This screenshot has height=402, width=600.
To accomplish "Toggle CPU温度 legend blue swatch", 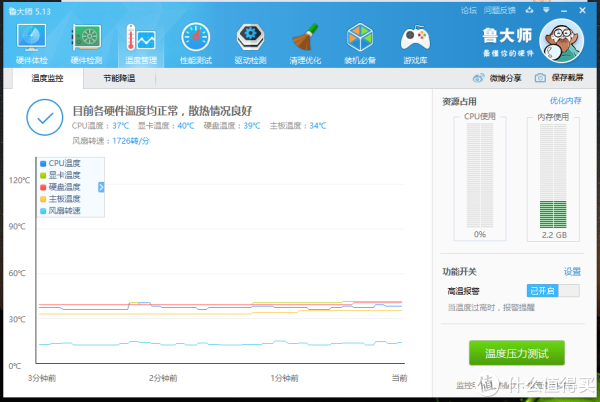I will [x=43, y=163].
